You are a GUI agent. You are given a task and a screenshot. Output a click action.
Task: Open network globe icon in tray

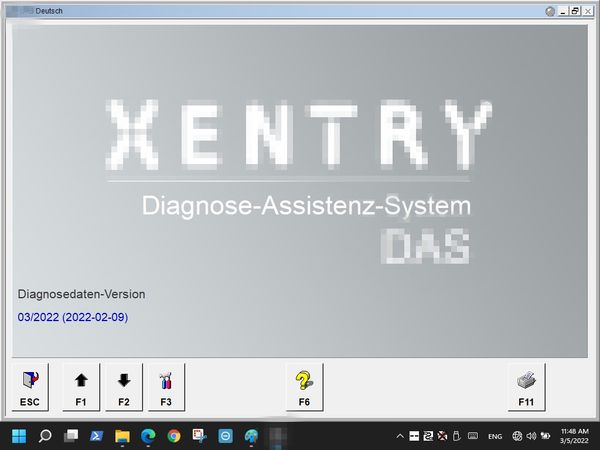pyautogui.click(x=517, y=436)
